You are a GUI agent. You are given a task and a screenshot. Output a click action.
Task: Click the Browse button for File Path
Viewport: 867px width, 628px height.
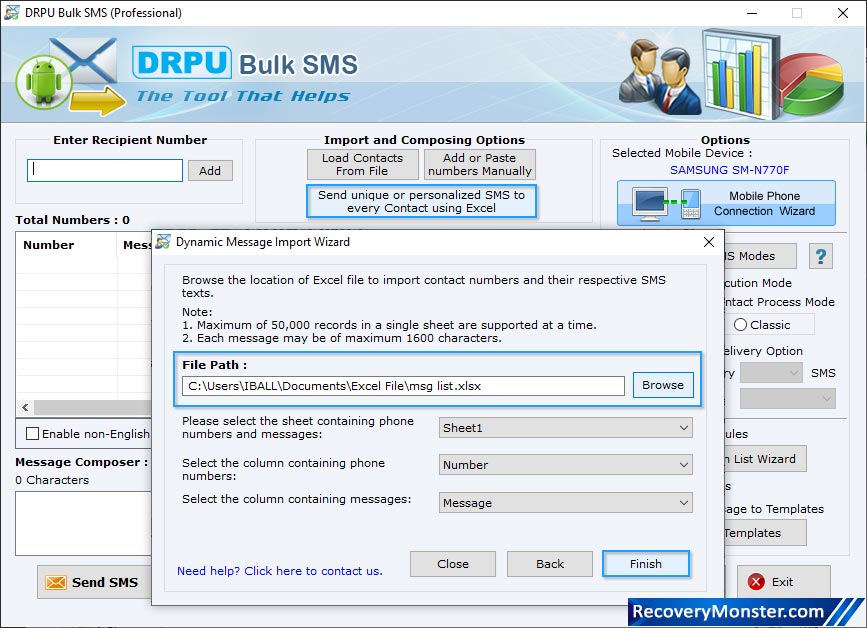tap(663, 385)
